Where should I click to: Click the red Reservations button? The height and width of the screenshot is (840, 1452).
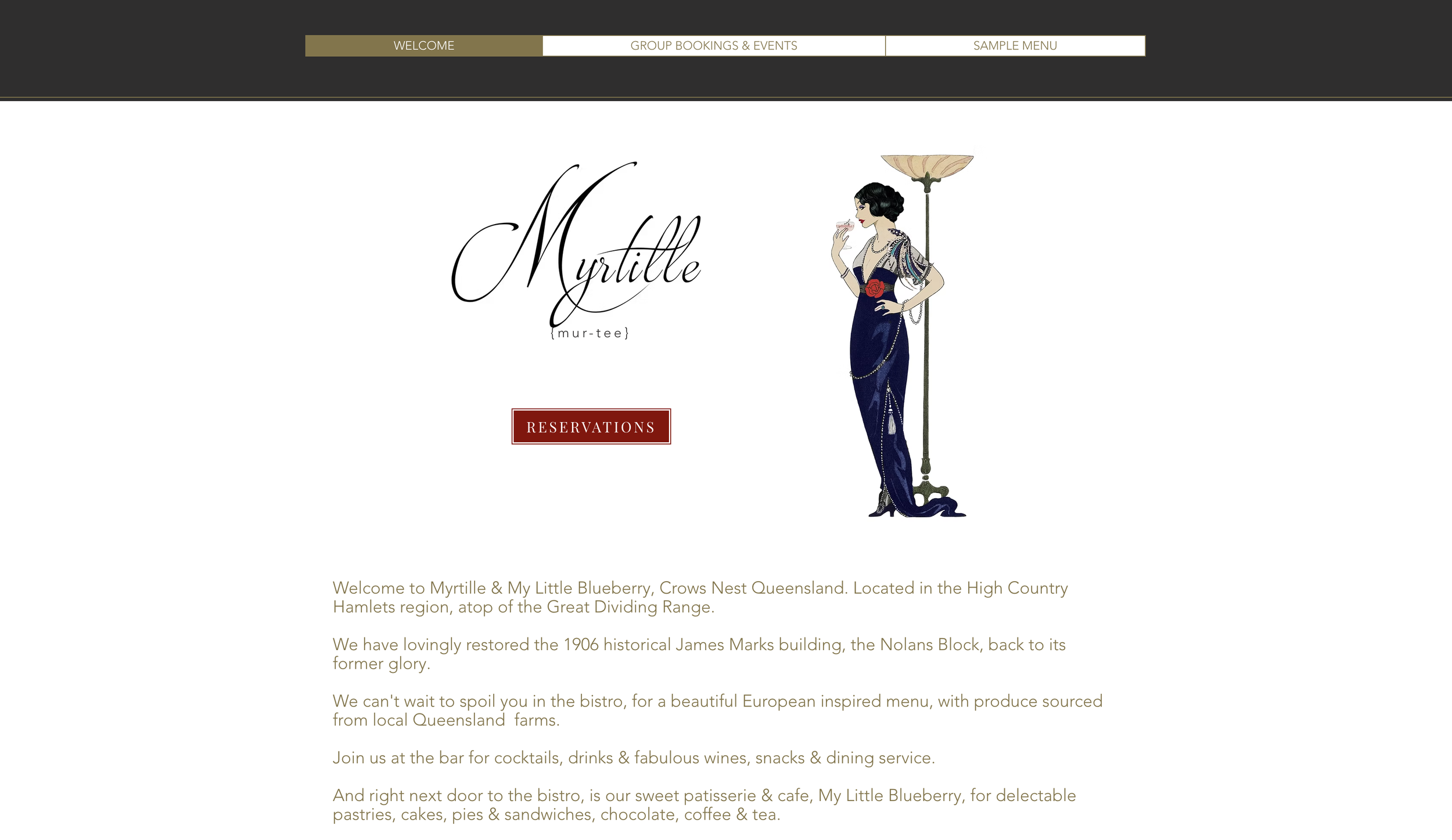coord(591,427)
